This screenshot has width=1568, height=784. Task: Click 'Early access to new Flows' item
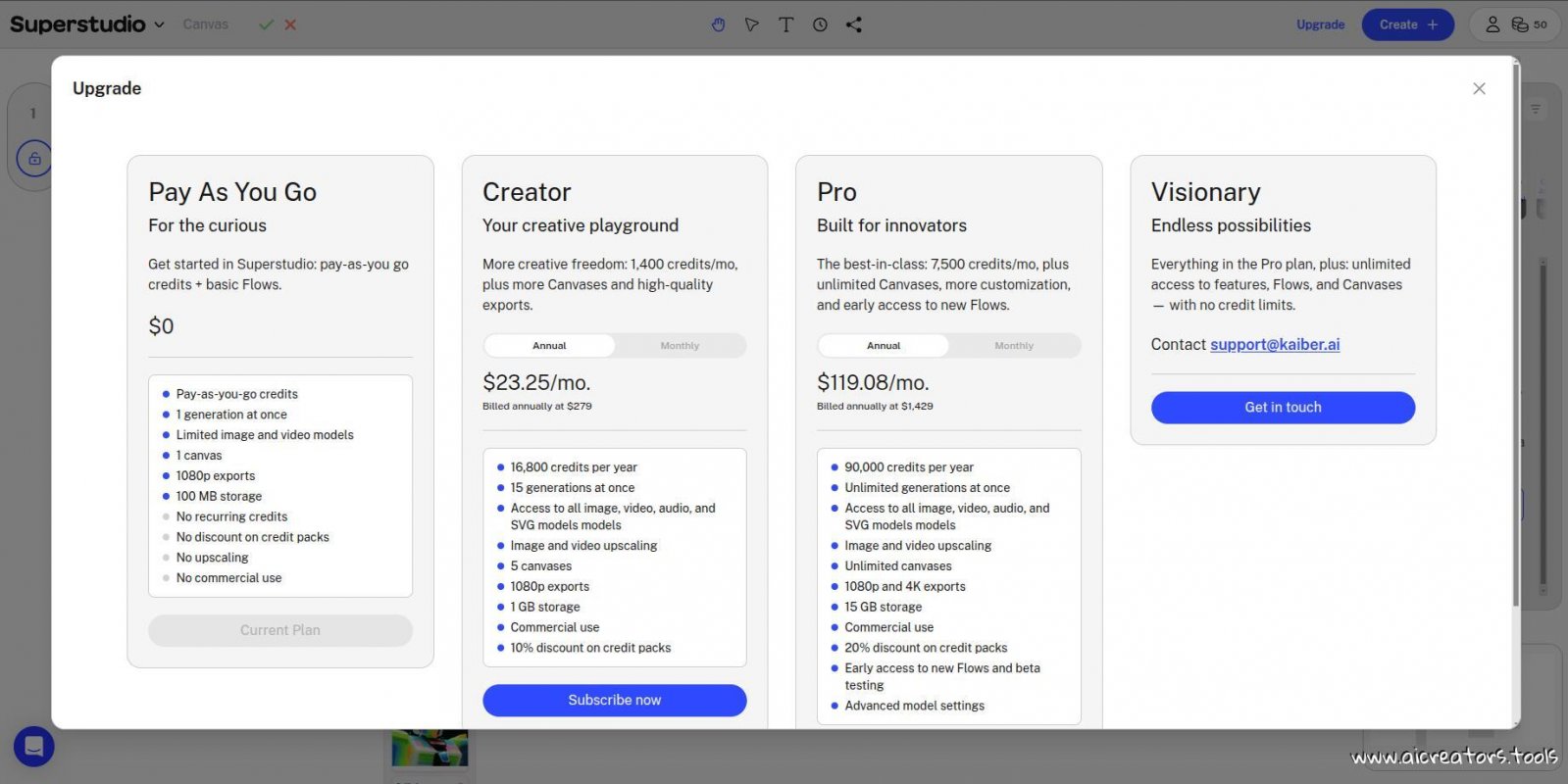click(x=941, y=677)
